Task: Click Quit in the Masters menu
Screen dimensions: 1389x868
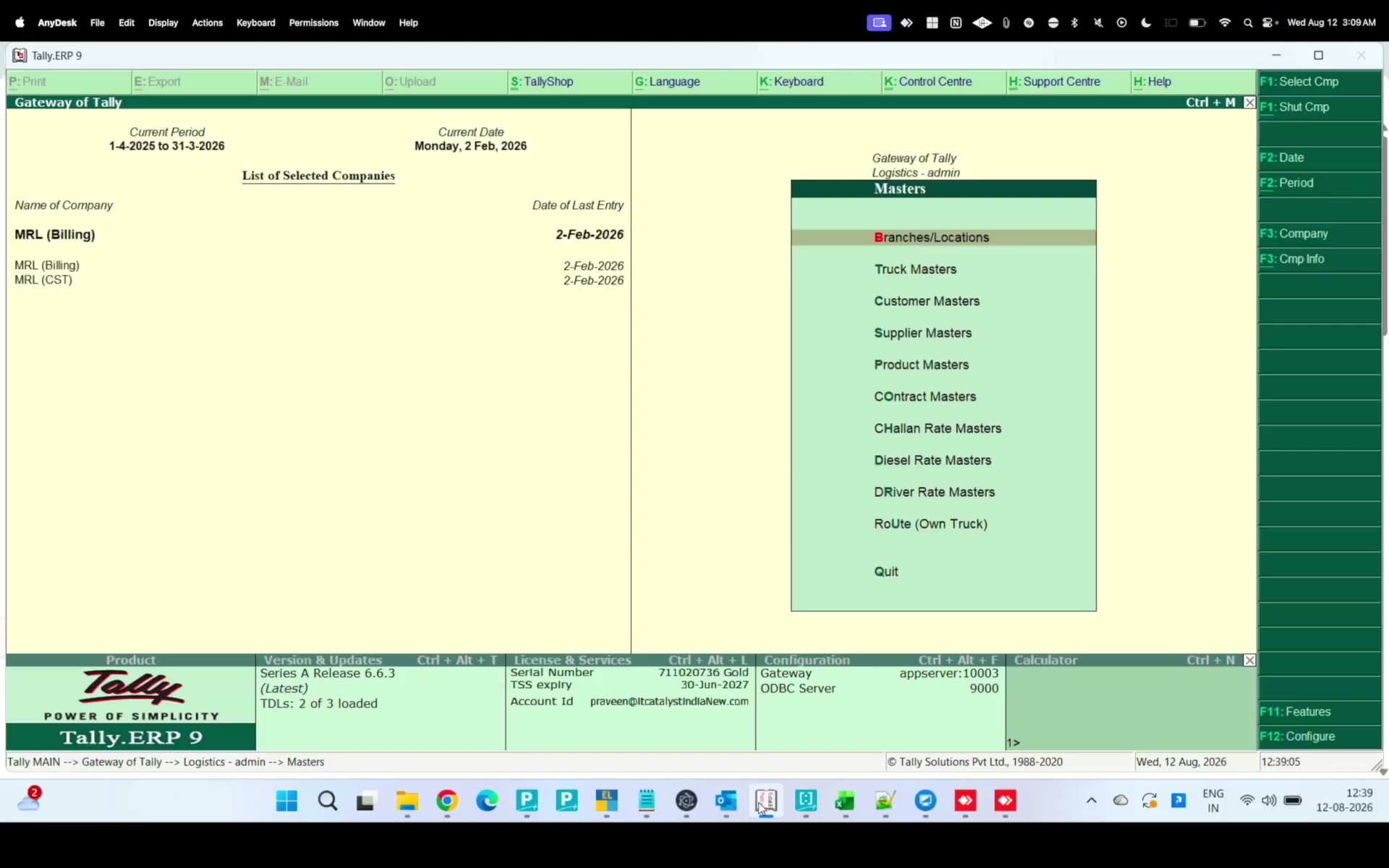Action: (x=885, y=571)
